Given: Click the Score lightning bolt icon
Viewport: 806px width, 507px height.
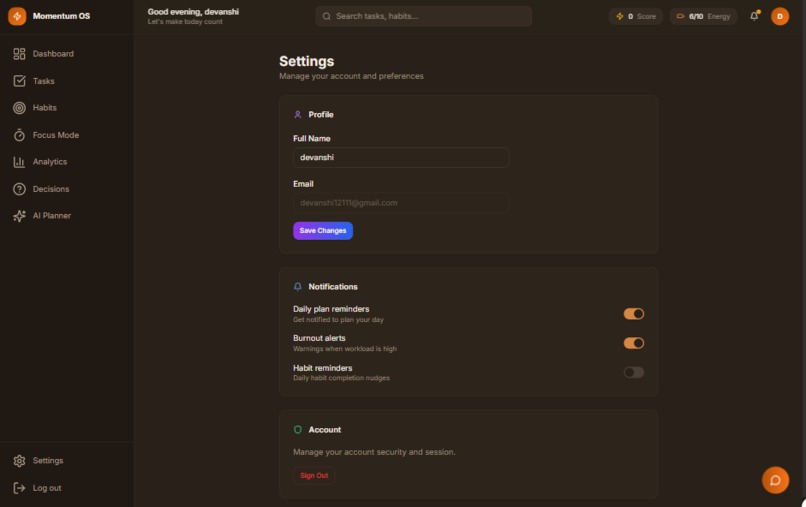Looking at the screenshot, I should click(619, 16).
